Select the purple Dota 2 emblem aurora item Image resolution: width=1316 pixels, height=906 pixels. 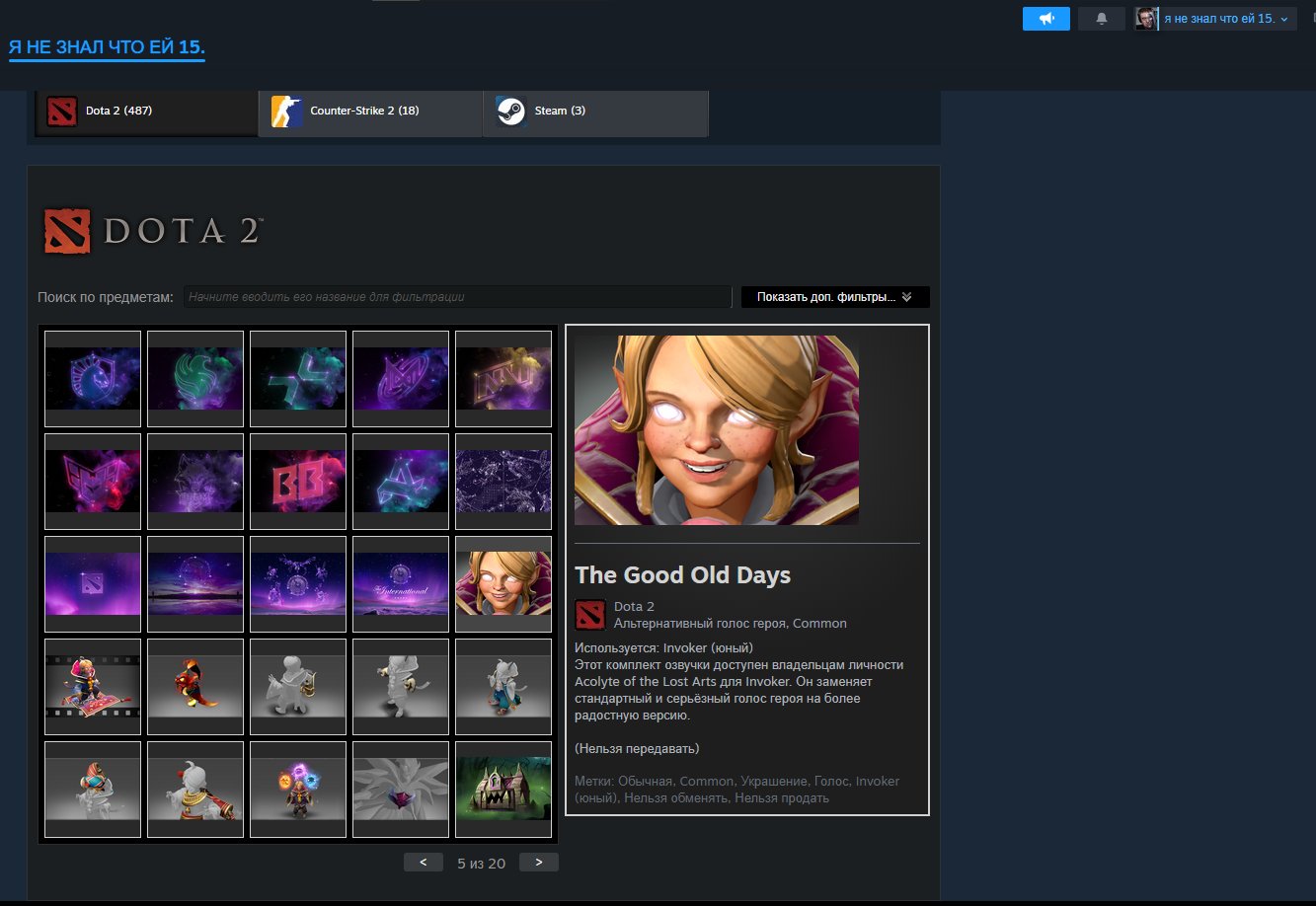pos(93,584)
